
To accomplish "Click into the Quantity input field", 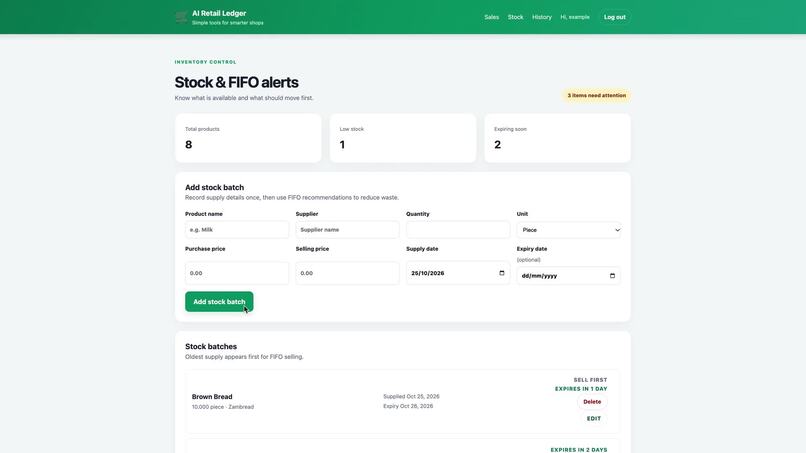I will point(457,230).
